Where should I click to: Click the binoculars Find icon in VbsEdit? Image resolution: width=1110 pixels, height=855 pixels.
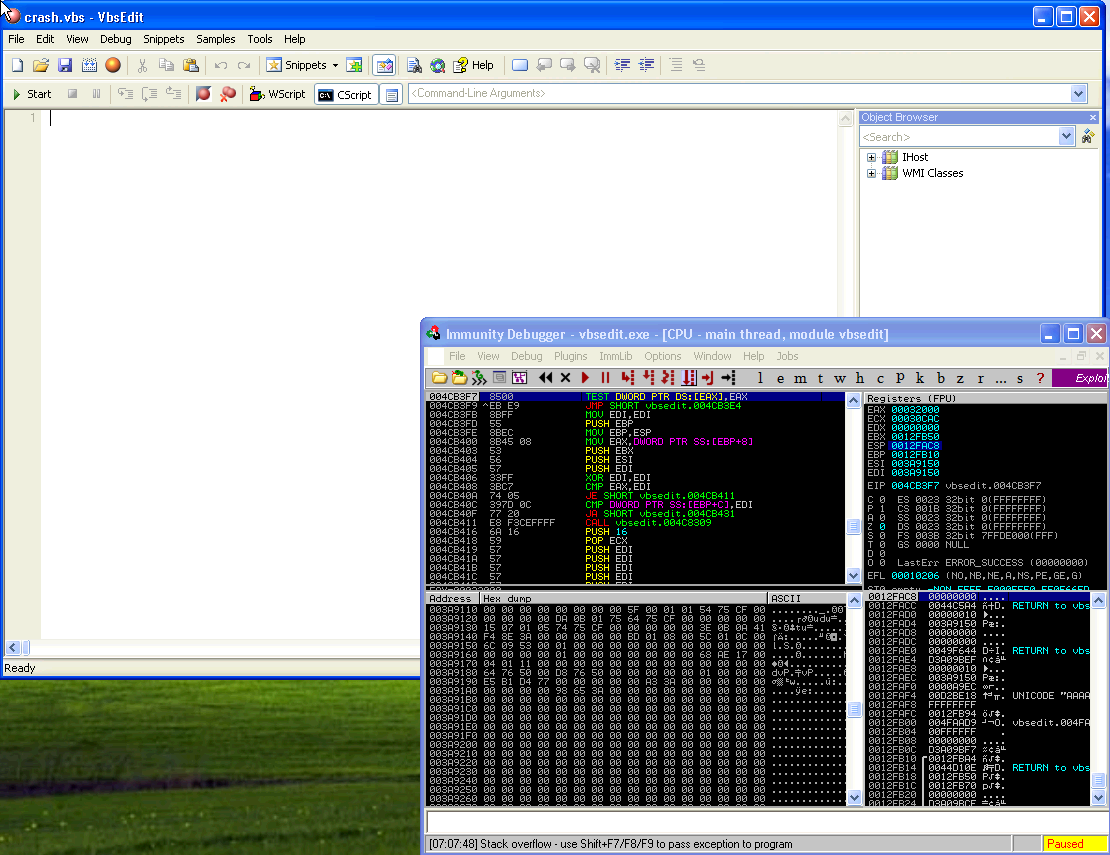click(414, 65)
